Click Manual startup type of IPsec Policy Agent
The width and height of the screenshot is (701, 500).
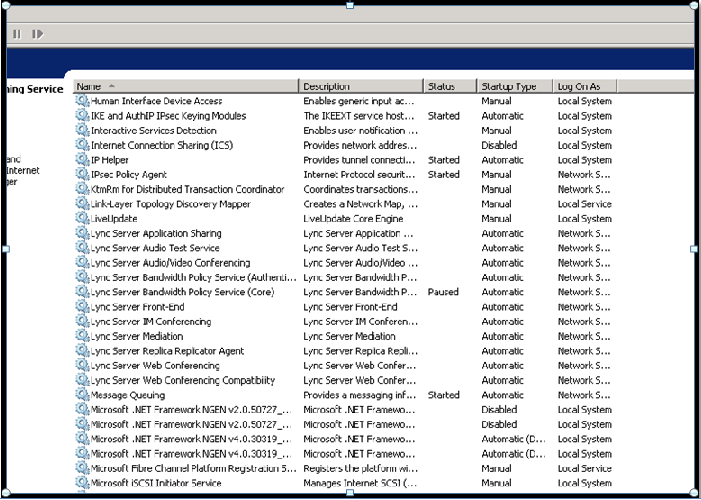(x=497, y=175)
